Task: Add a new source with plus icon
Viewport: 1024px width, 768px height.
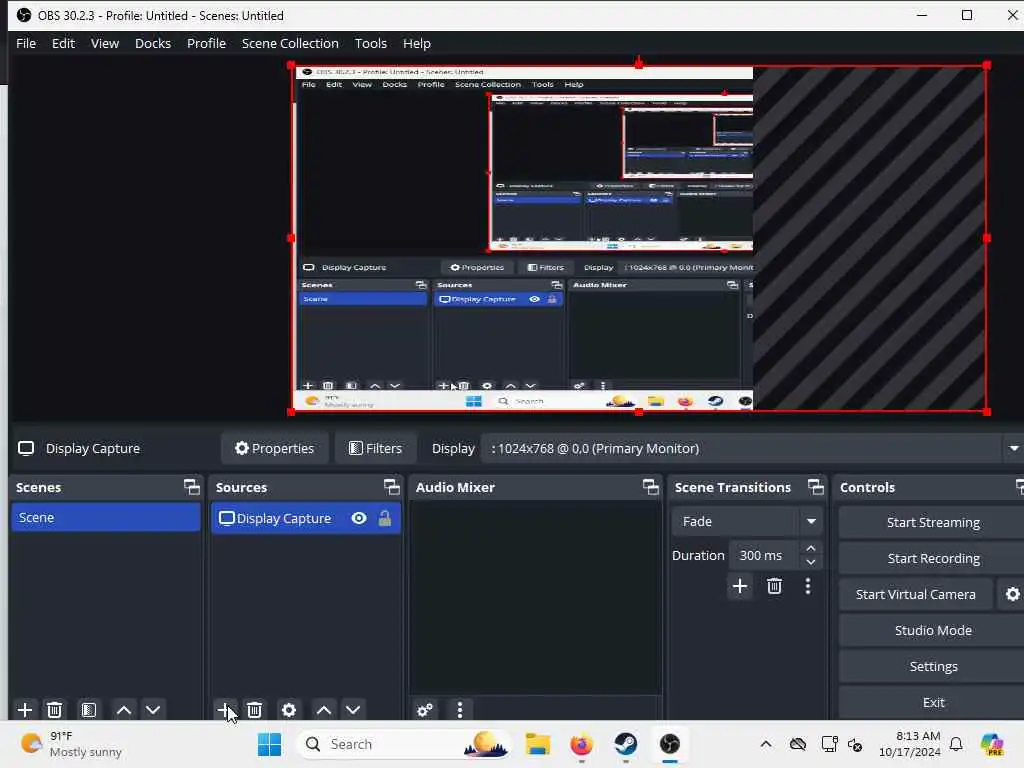Action: 225,710
